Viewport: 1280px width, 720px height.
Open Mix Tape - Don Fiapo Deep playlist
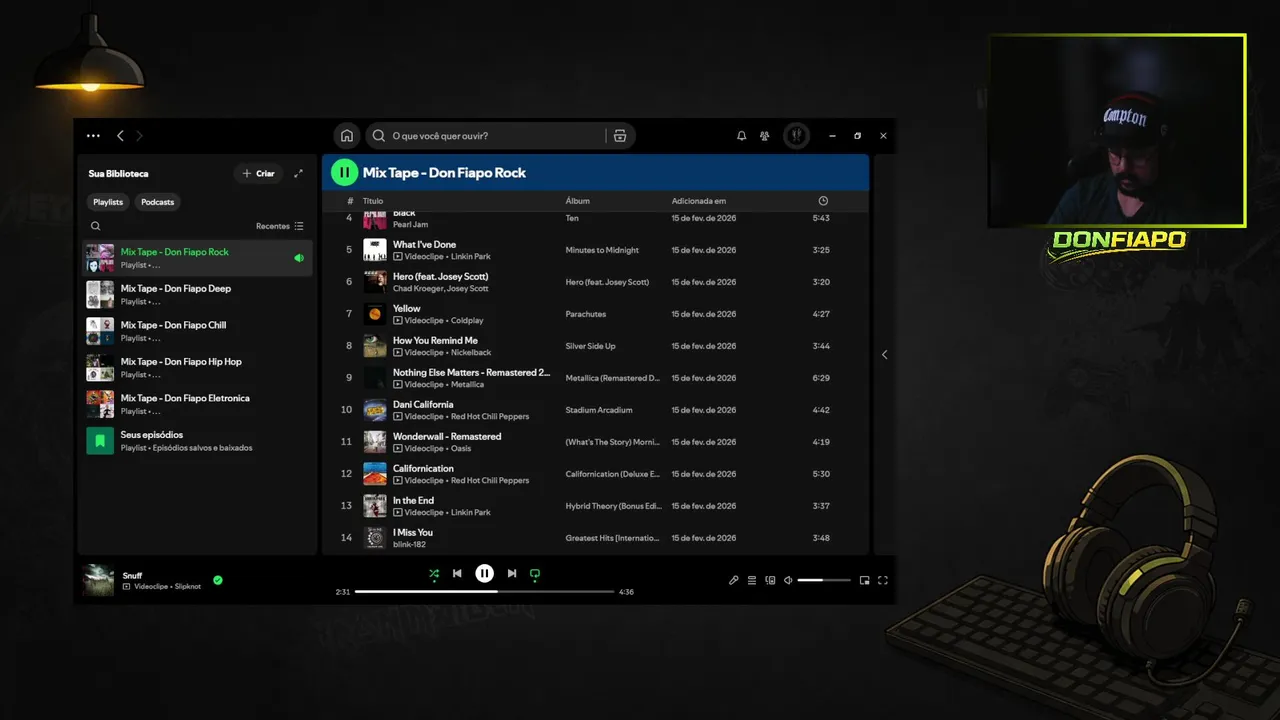pos(197,294)
